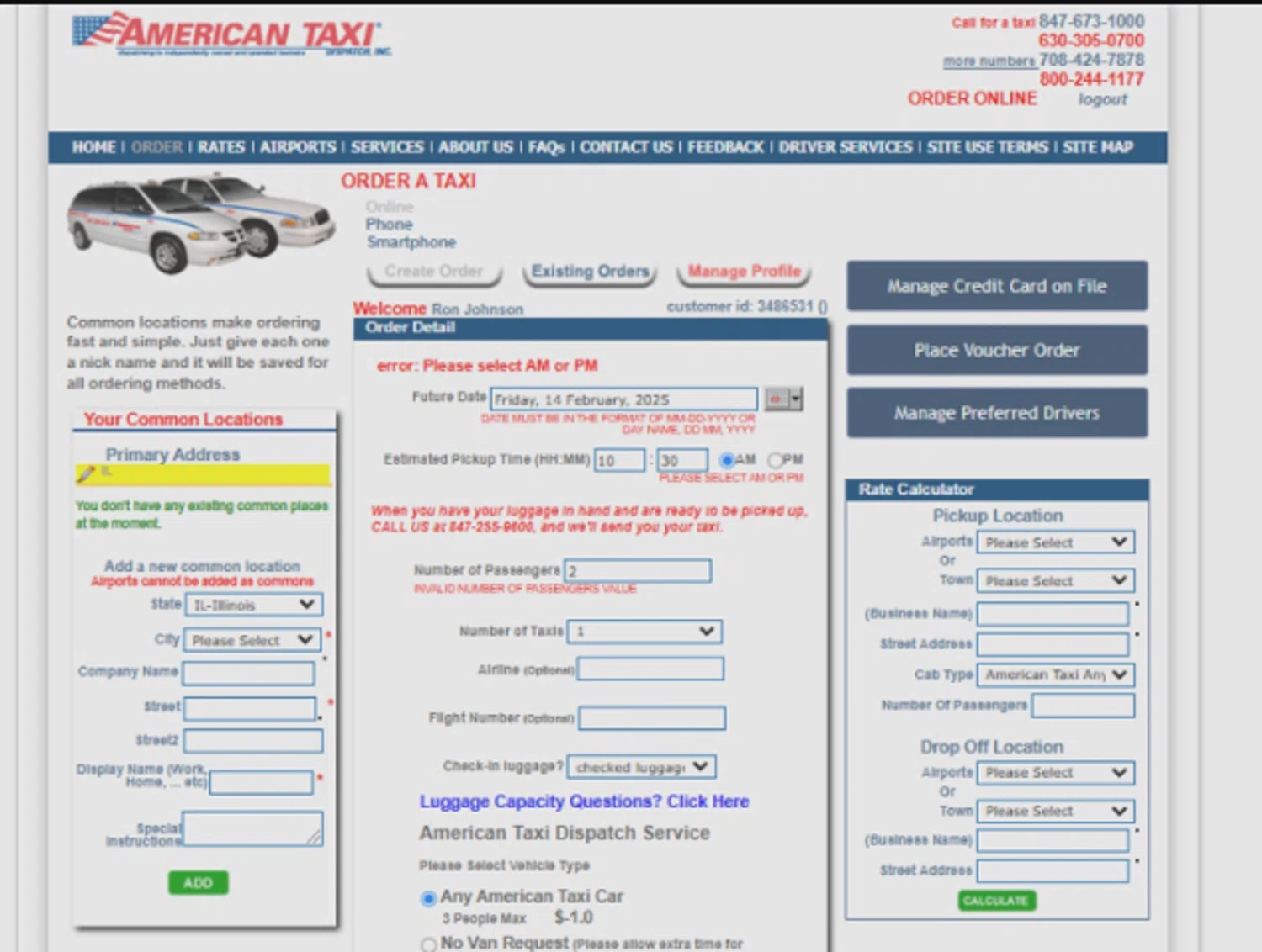This screenshot has width=1262, height=952.
Task: Click Manage Credit Card on File button
Action: 997,286
